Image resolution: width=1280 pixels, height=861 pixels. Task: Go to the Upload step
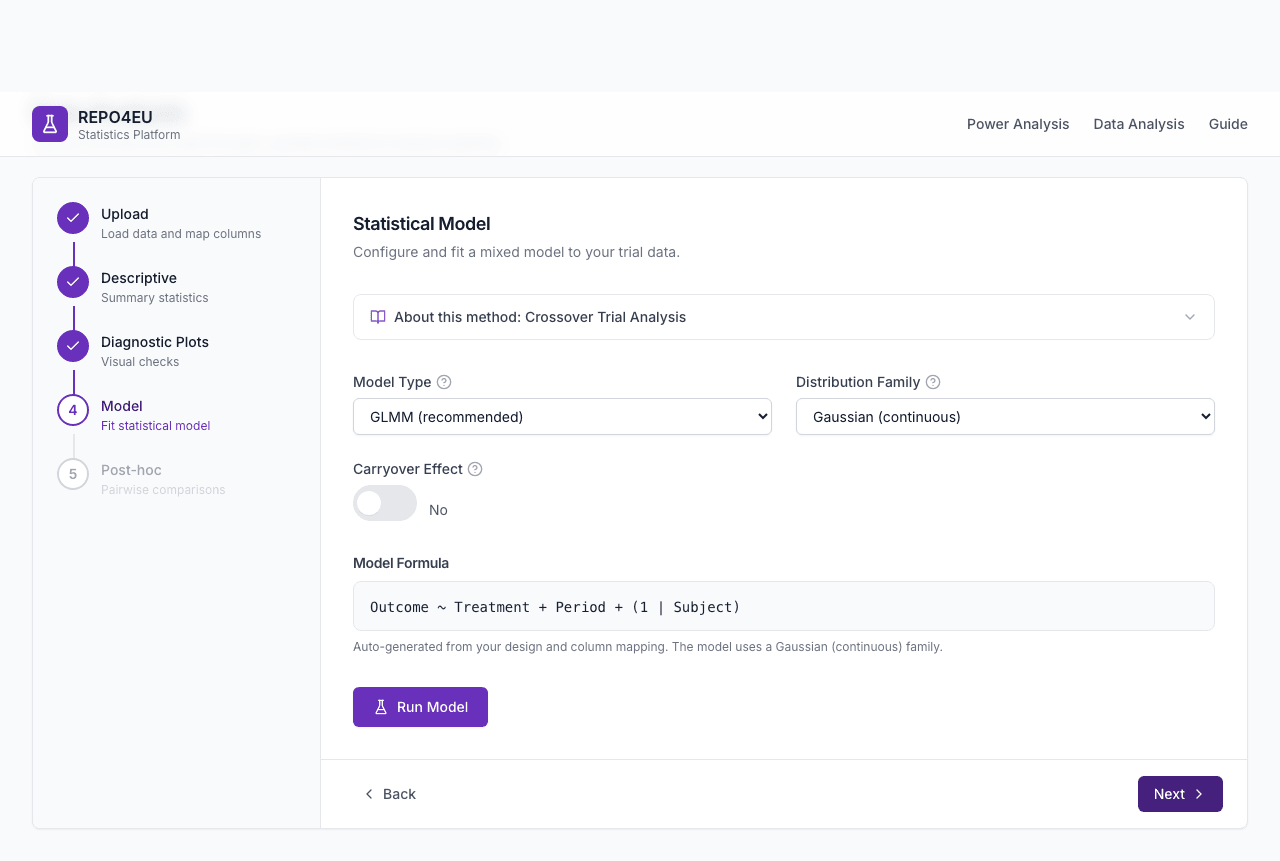[125, 214]
